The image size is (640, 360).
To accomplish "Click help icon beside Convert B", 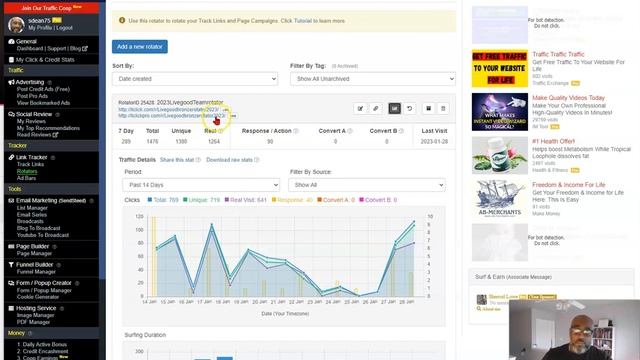I will tap(401, 131).
